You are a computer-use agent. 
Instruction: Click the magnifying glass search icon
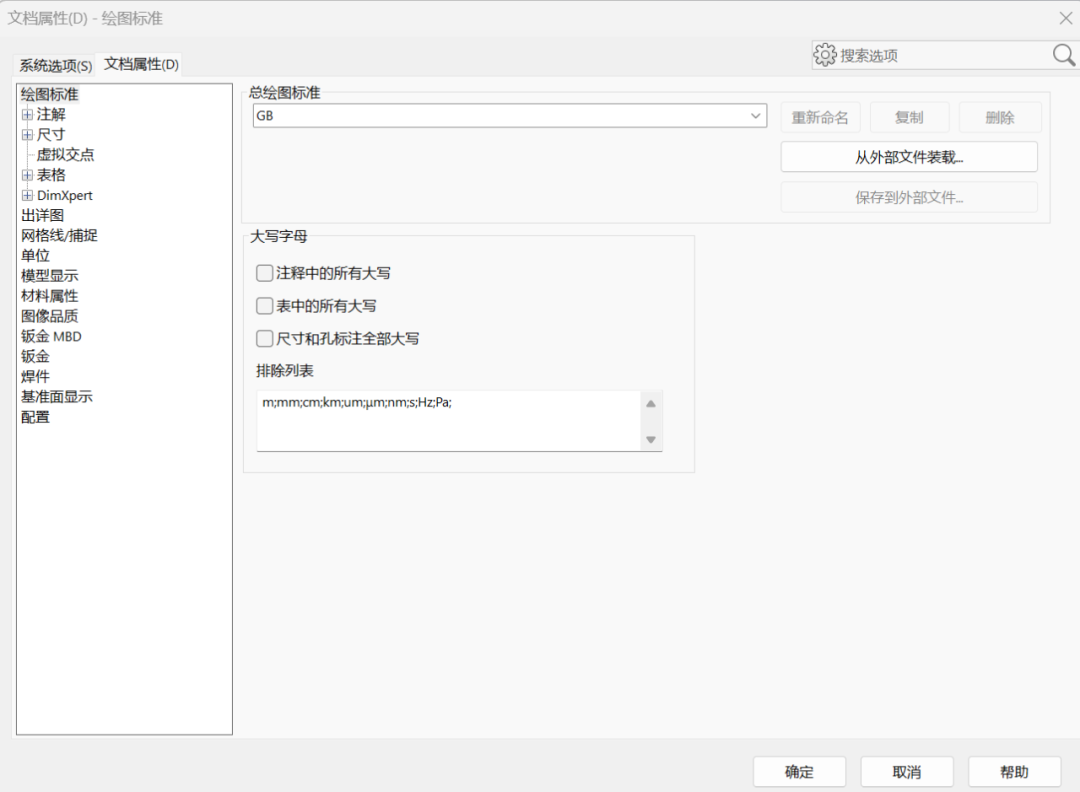pyautogui.click(x=1063, y=55)
